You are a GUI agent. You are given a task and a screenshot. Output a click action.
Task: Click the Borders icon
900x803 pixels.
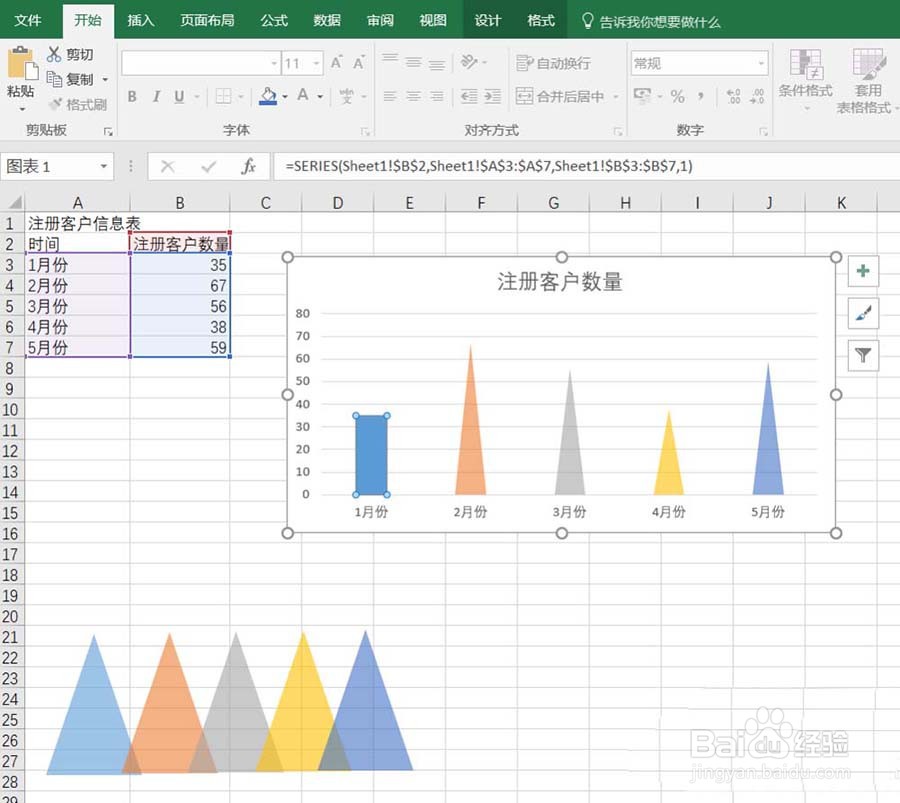pos(223,96)
